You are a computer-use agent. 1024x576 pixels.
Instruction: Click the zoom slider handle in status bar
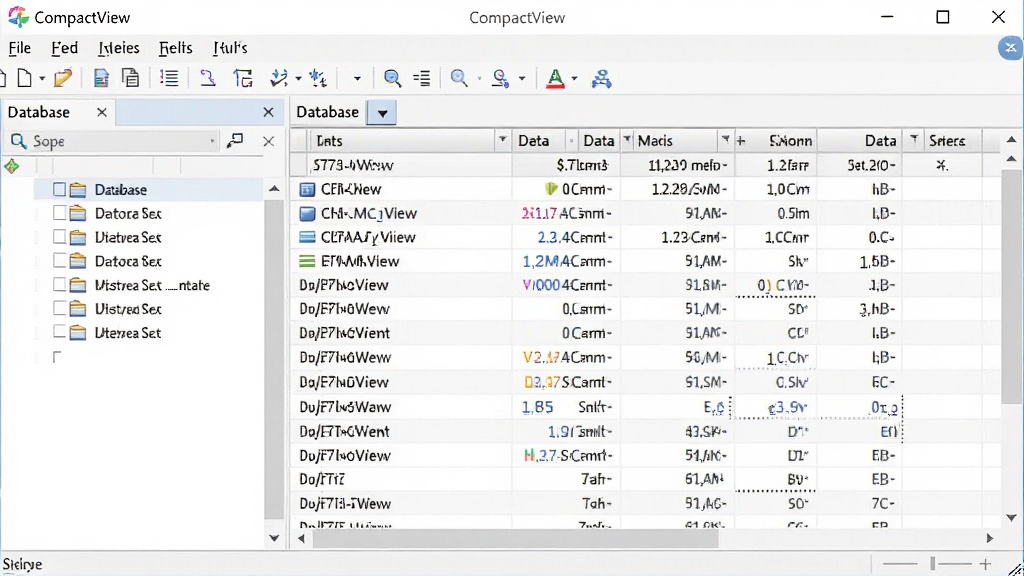tap(933, 564)
